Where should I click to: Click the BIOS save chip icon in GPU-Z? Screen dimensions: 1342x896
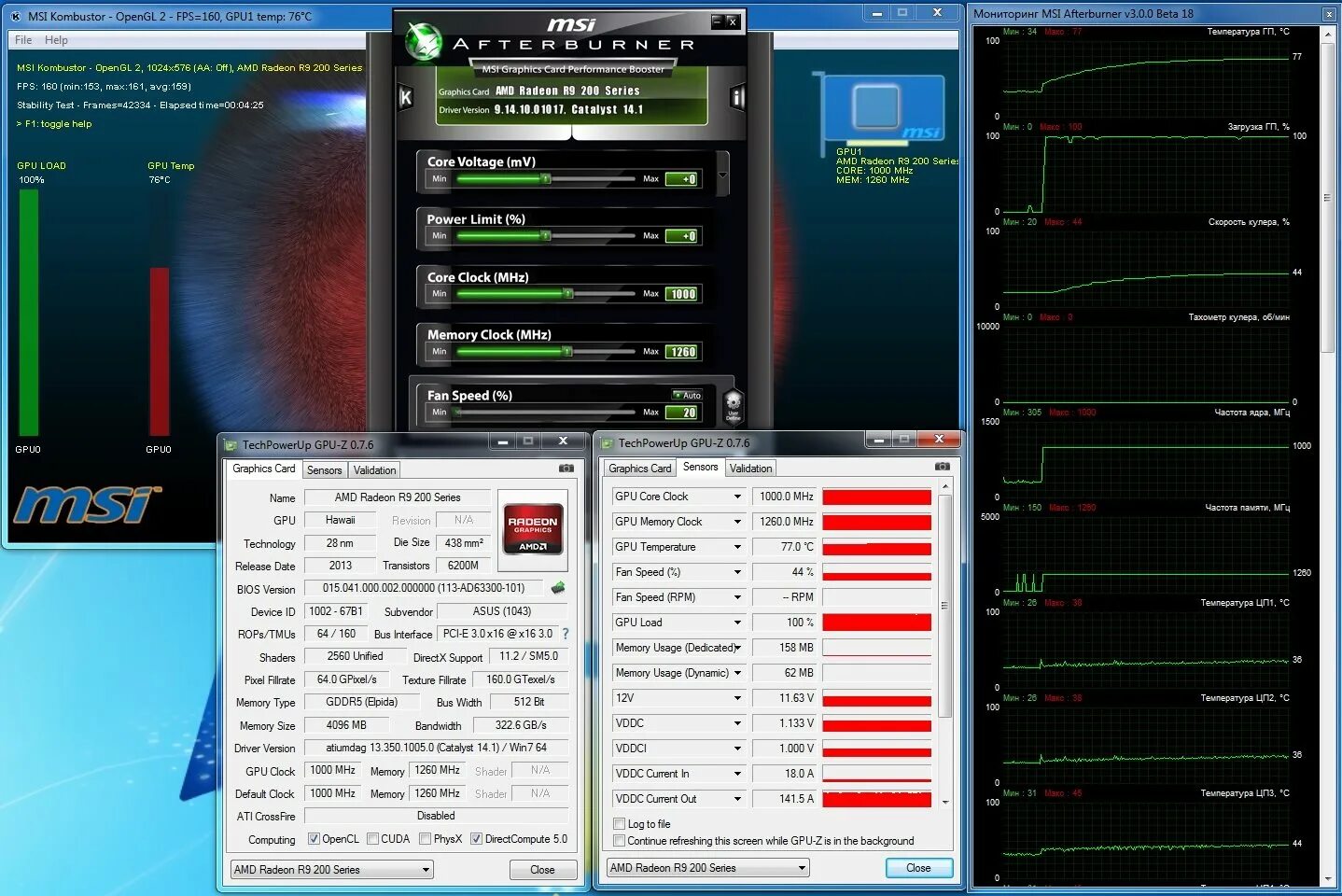pyautogui.click(x=558, y=588)
